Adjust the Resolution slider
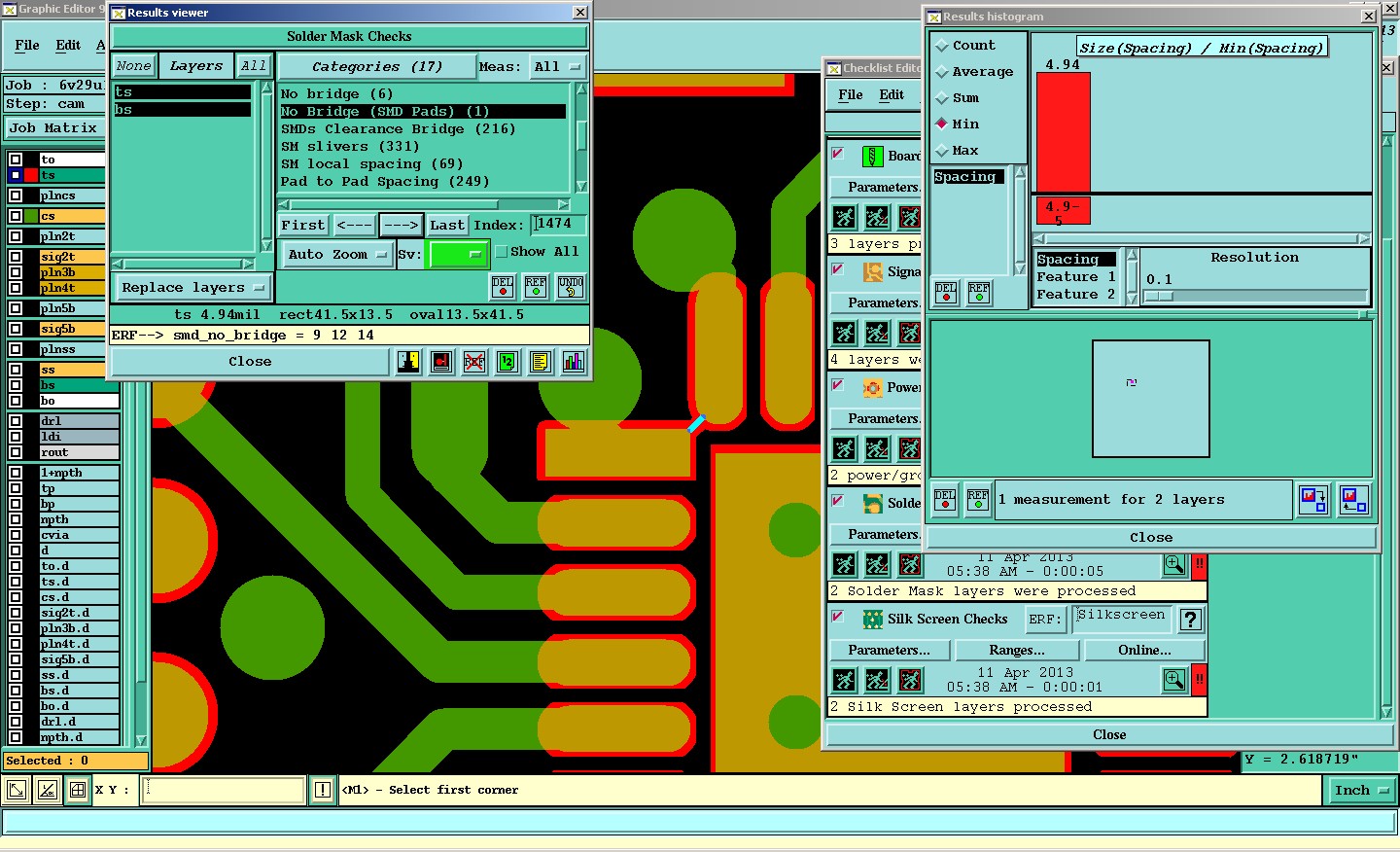1400x852 pixels. click(x=1158, y=297)
